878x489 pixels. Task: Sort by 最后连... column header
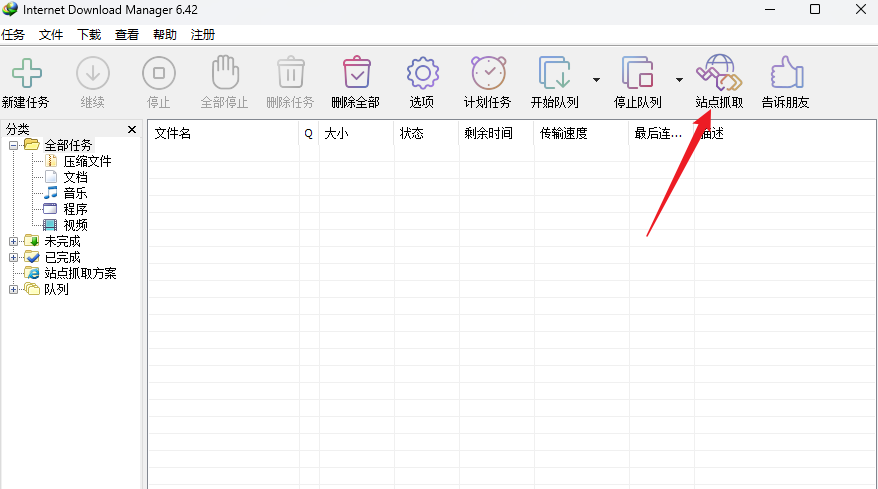tap(661, 133)
